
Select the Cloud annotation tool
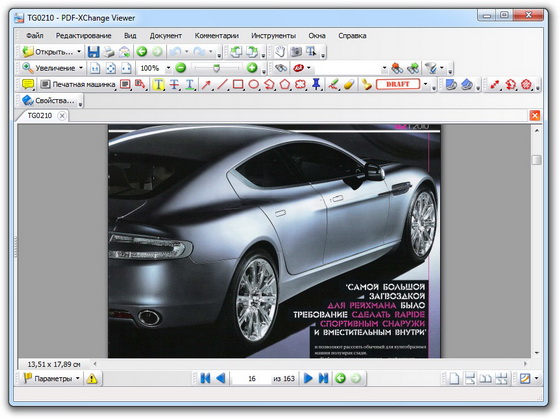click(x=301, y=84)
